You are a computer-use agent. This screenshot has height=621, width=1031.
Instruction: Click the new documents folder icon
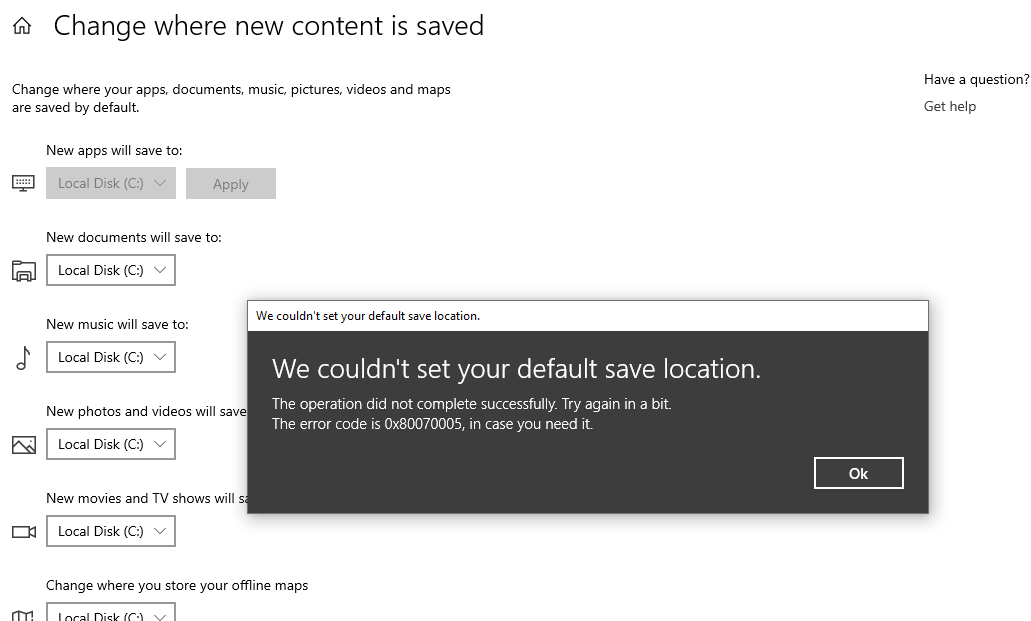click(22, 270)
